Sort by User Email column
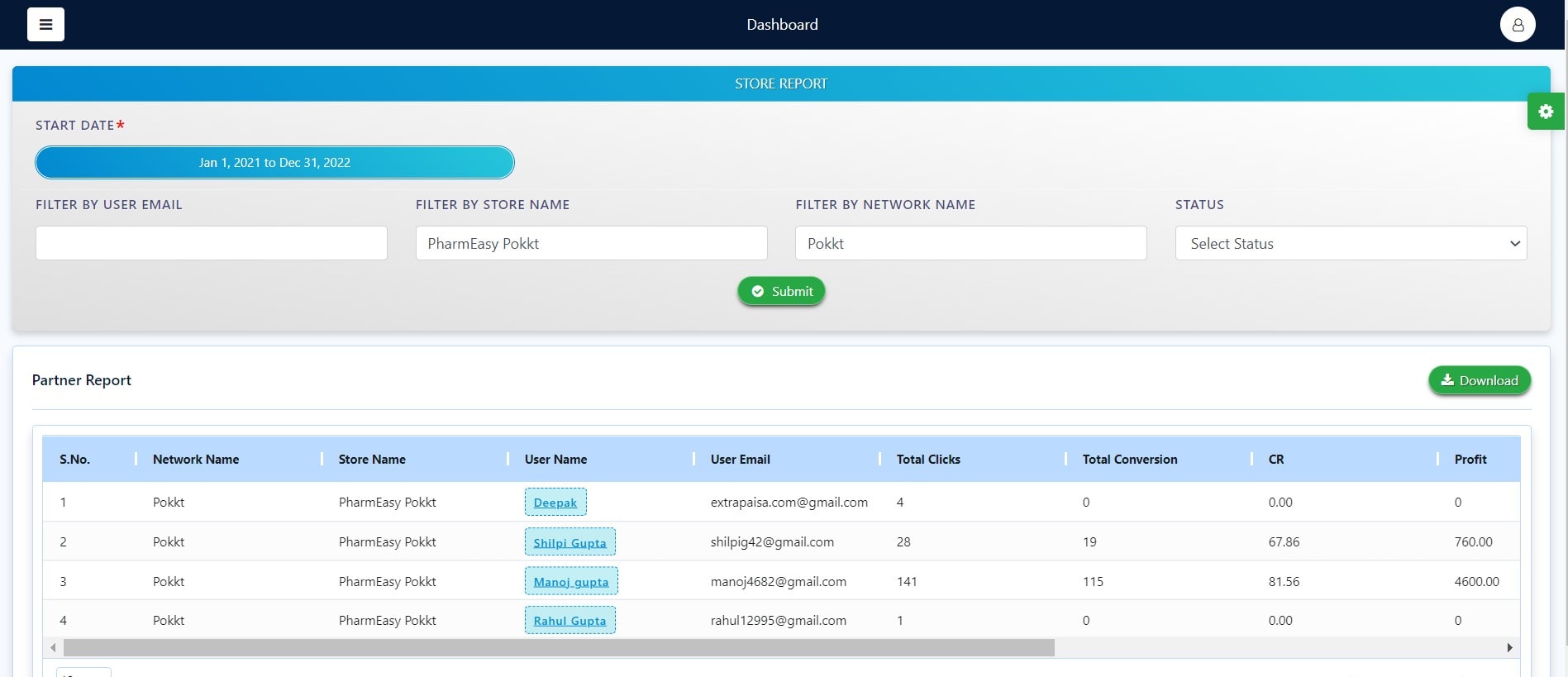The image size is (1568, 677). click(741, 460)
